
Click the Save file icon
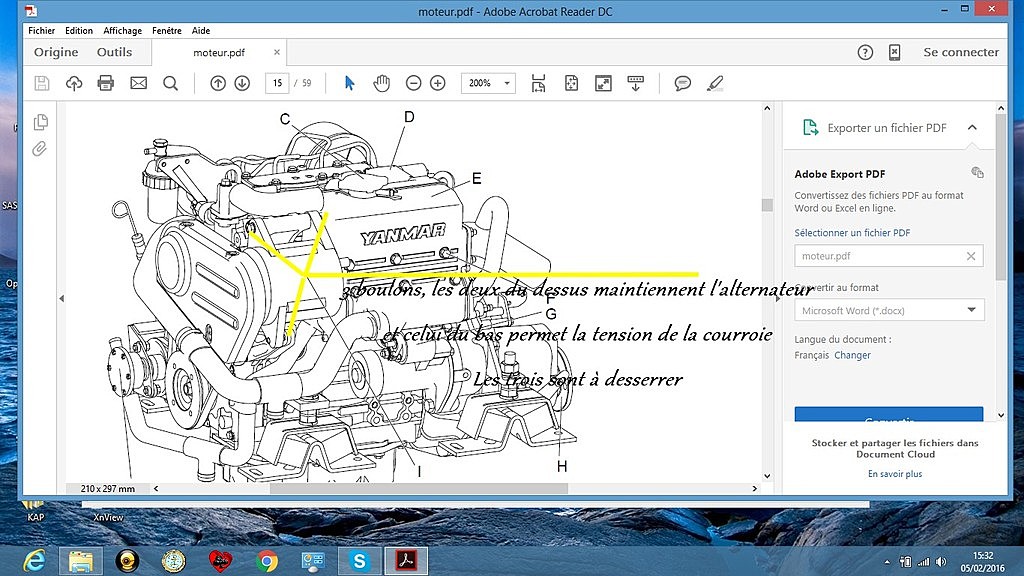[42, 83]
